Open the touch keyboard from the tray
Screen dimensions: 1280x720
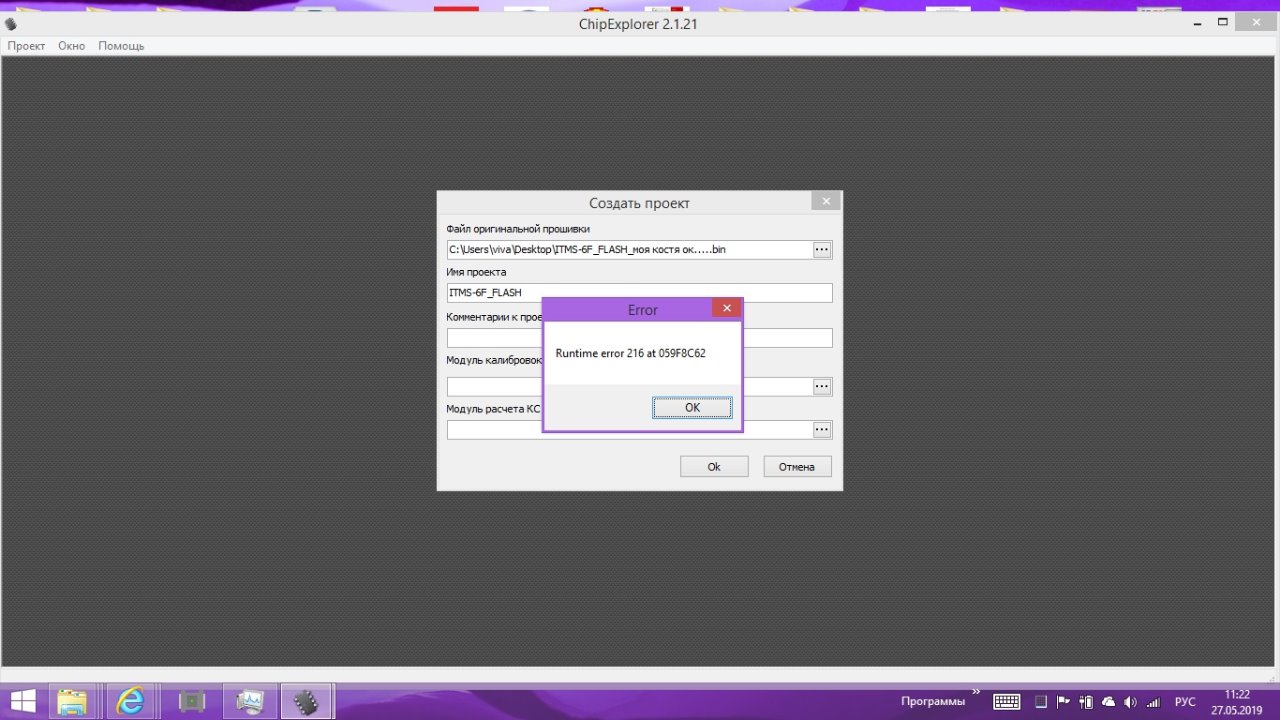click(1006, 702)
